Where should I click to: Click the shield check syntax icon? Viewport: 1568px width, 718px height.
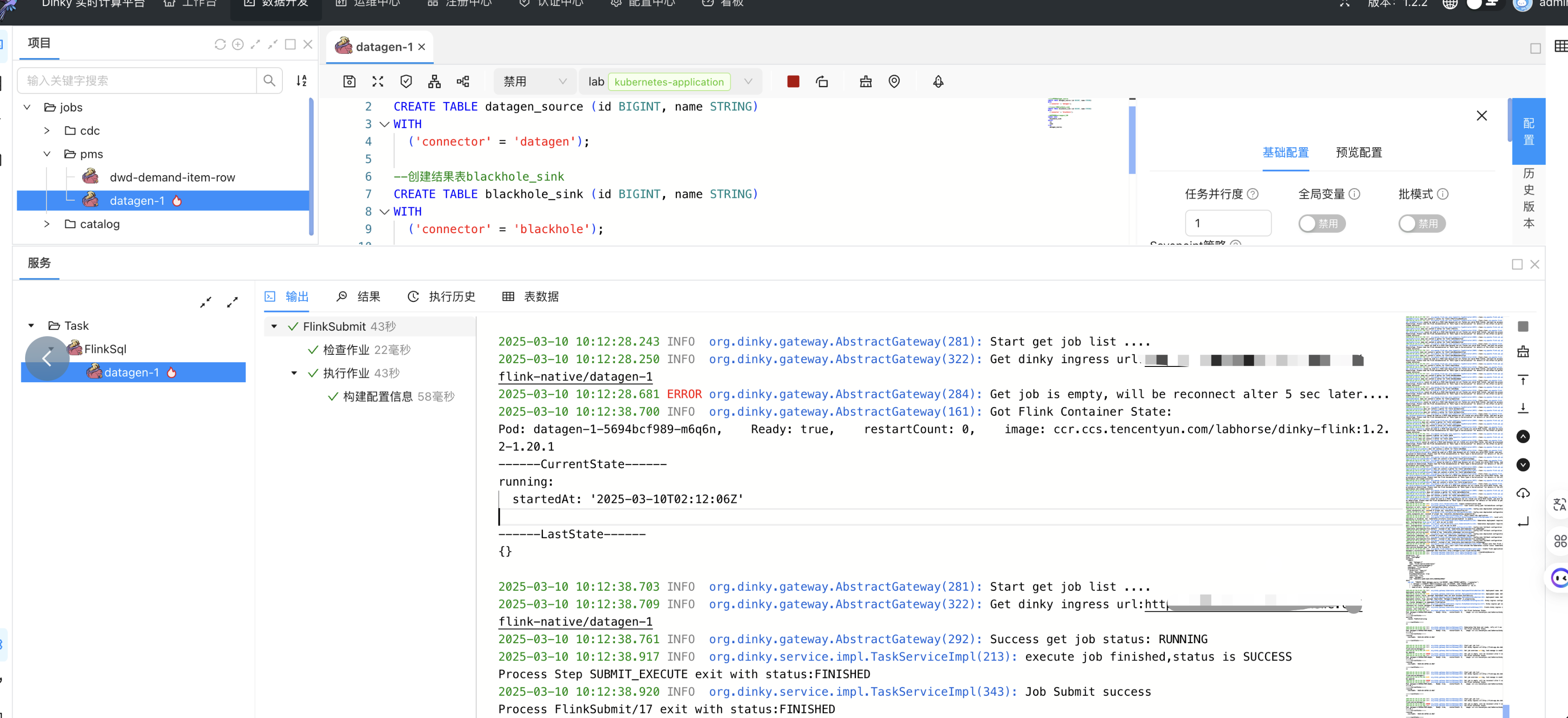point(406,82)
